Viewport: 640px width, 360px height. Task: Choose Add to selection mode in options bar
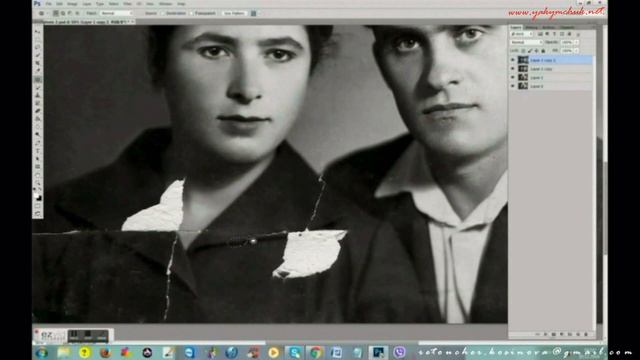(63, 13)
